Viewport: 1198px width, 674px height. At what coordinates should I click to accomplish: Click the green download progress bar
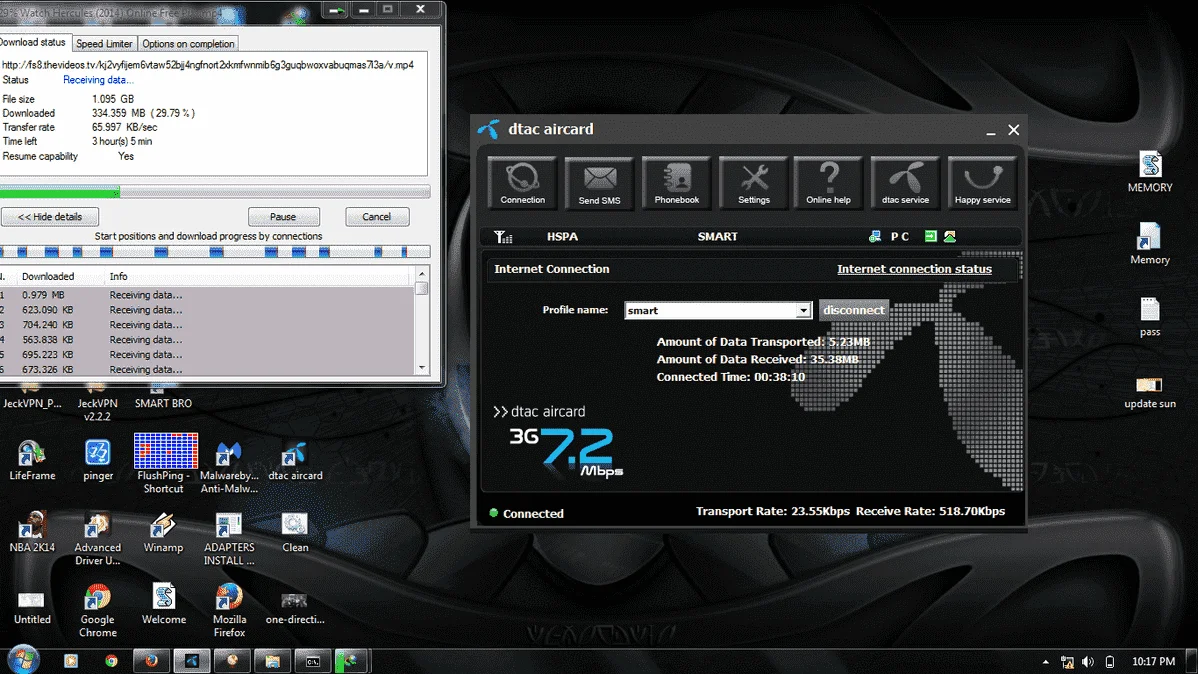click(214, 192)
